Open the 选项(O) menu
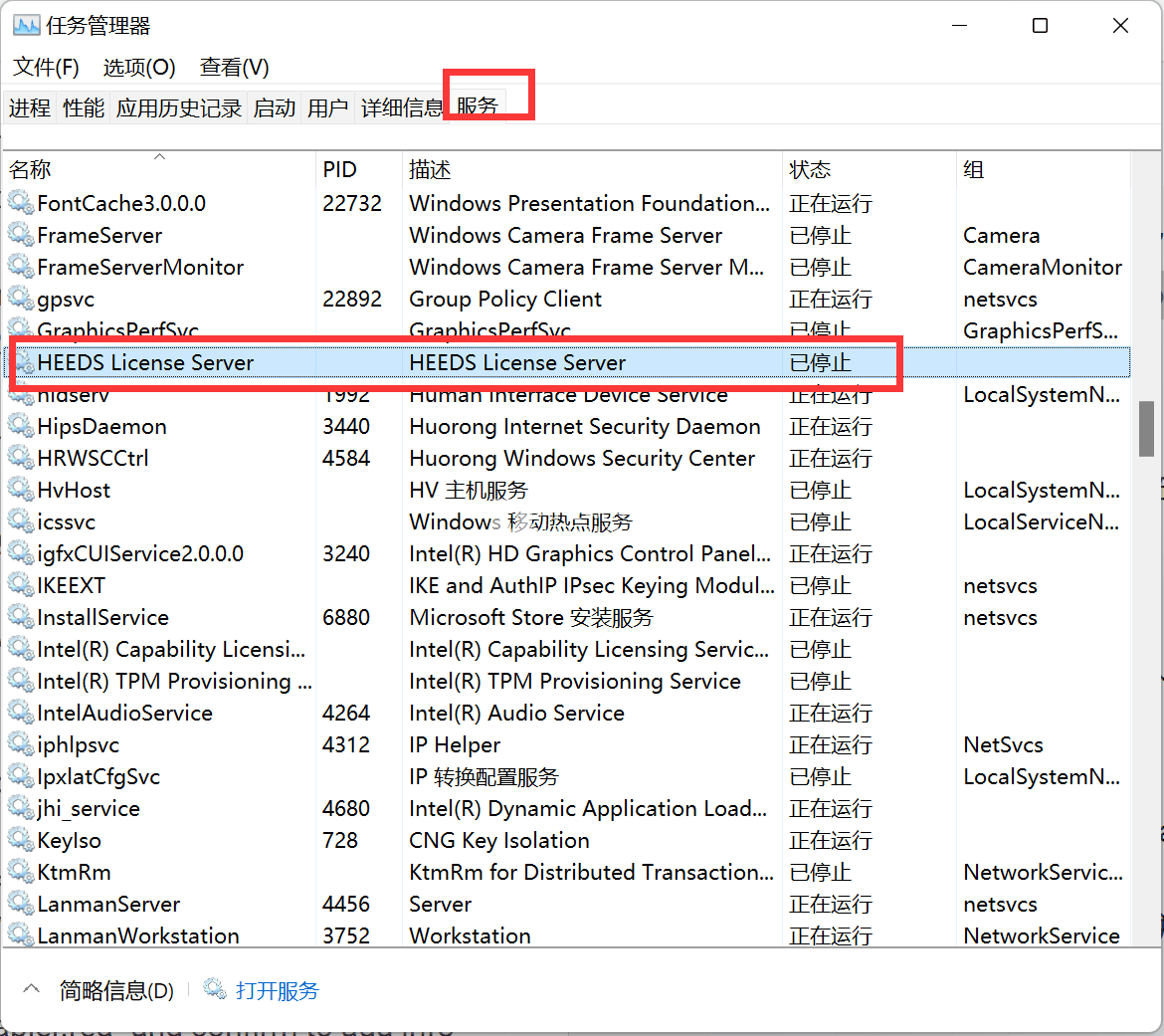This screenshot has height=1036, width=1164. (x=139, y=68)
